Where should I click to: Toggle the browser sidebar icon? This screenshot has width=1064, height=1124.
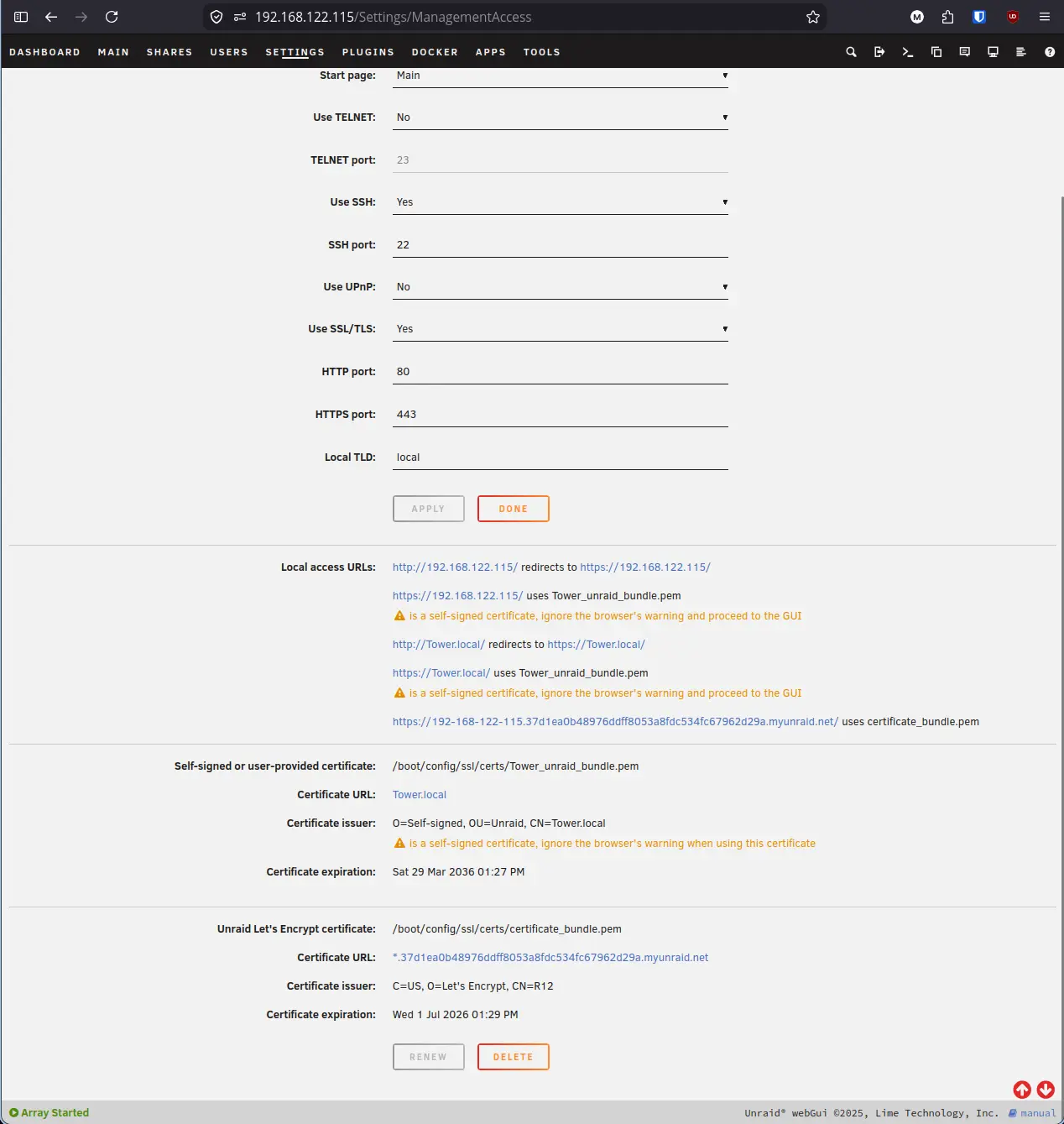[21, 17]
